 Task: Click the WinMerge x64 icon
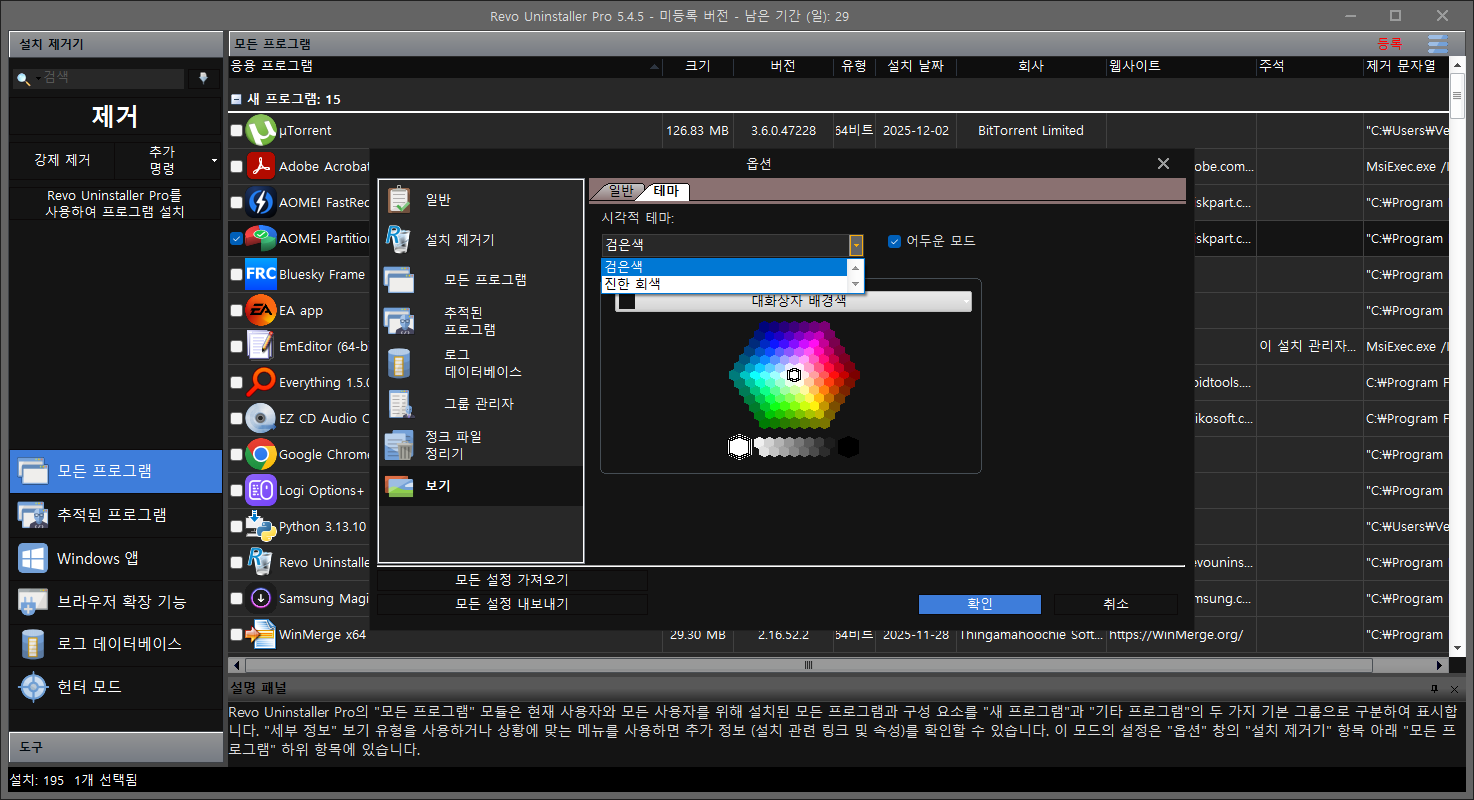tap(261, 634)
